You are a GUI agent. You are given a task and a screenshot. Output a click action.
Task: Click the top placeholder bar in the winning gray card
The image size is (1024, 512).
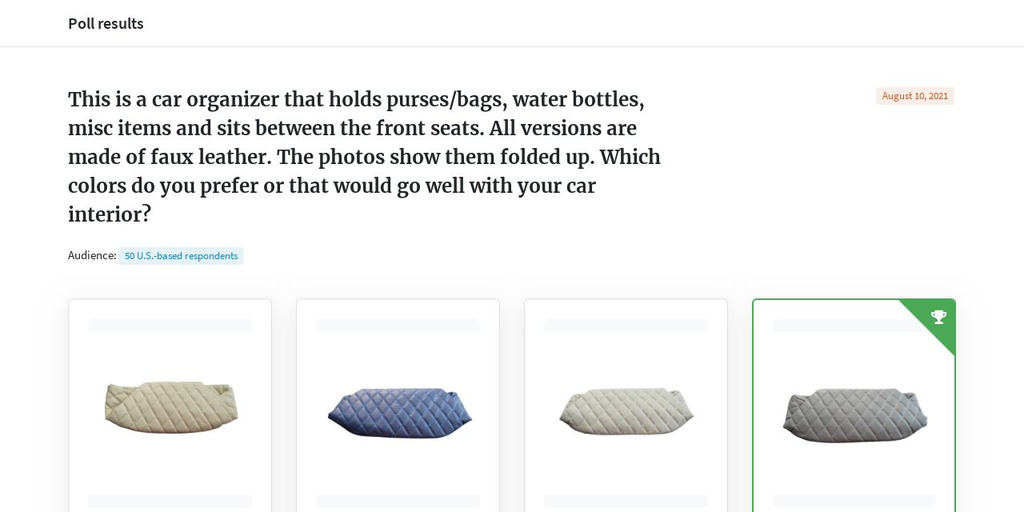842,325
